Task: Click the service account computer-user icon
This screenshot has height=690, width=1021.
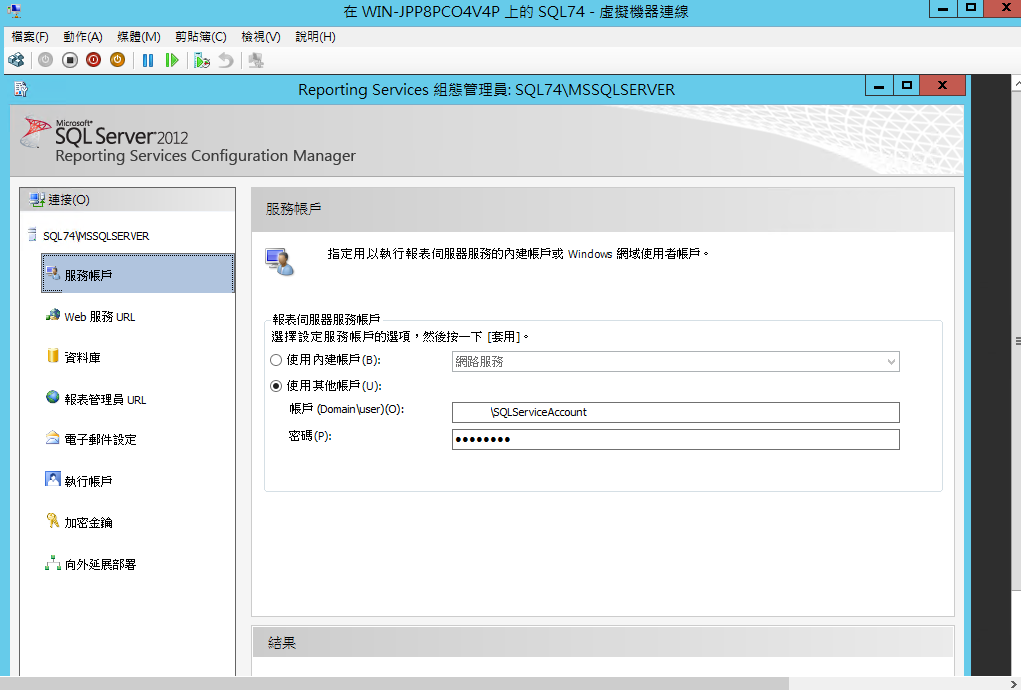Action: click(280, 262)
